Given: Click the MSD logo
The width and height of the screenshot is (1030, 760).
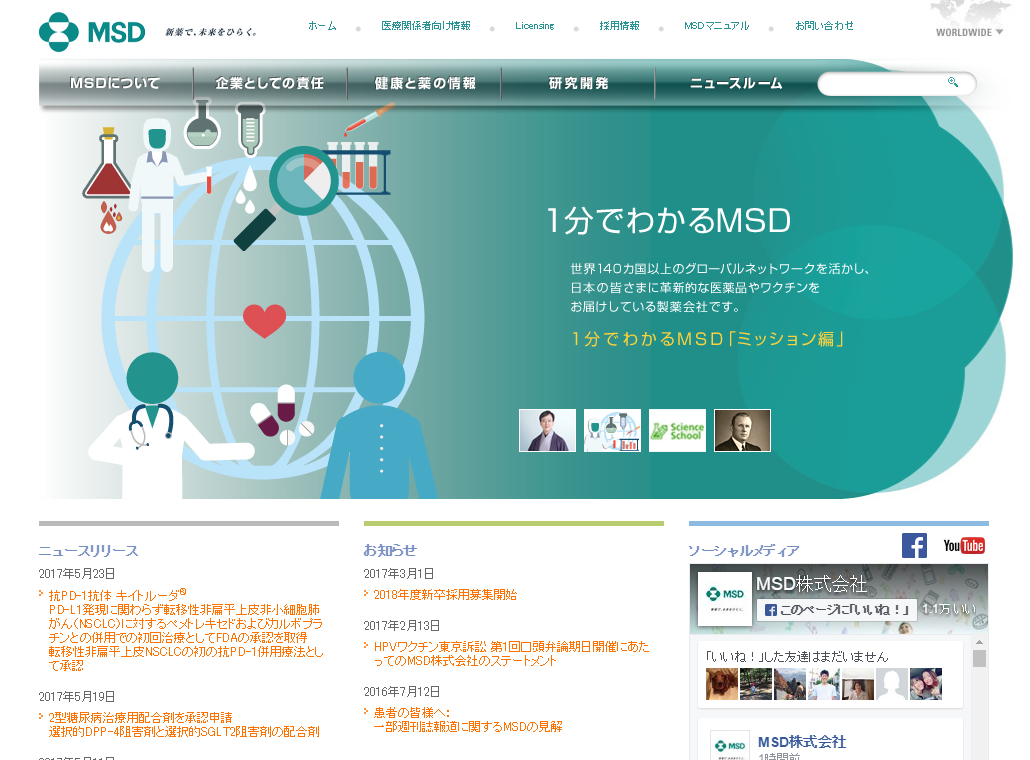Looking at the screenshot, I should [x=92, y=32].
